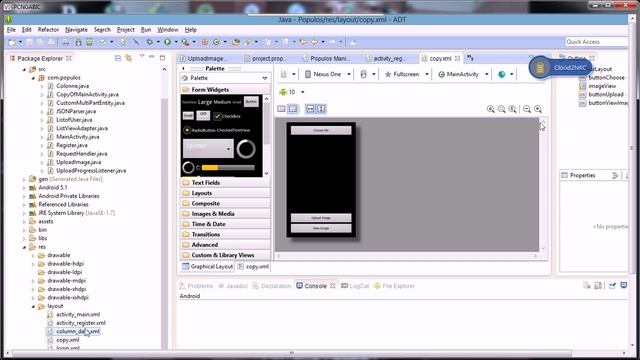
Task: Click the Off toggle button widget in palette
Action: (x=203, y=116)
